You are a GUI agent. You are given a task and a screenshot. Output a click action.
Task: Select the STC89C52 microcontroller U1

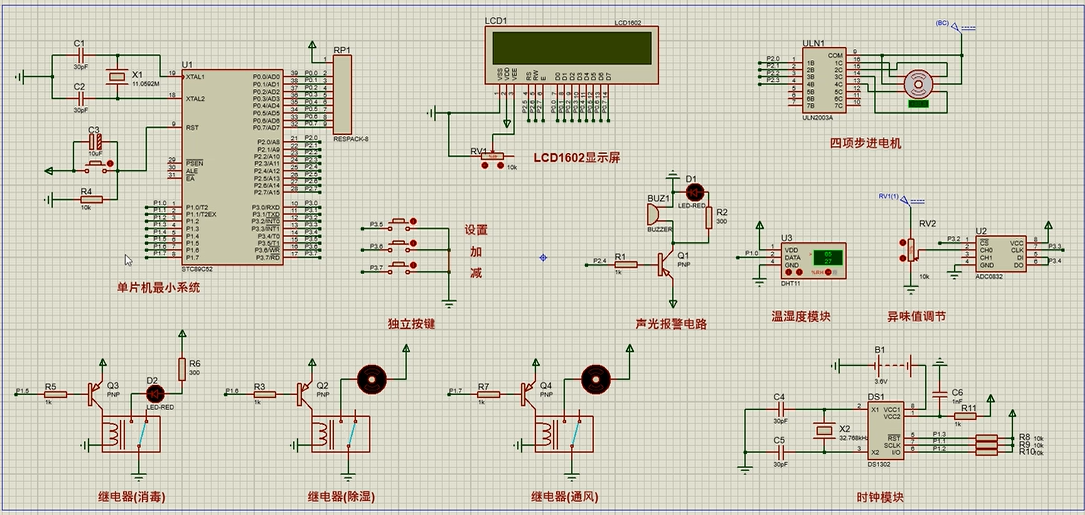click(232, 166)
